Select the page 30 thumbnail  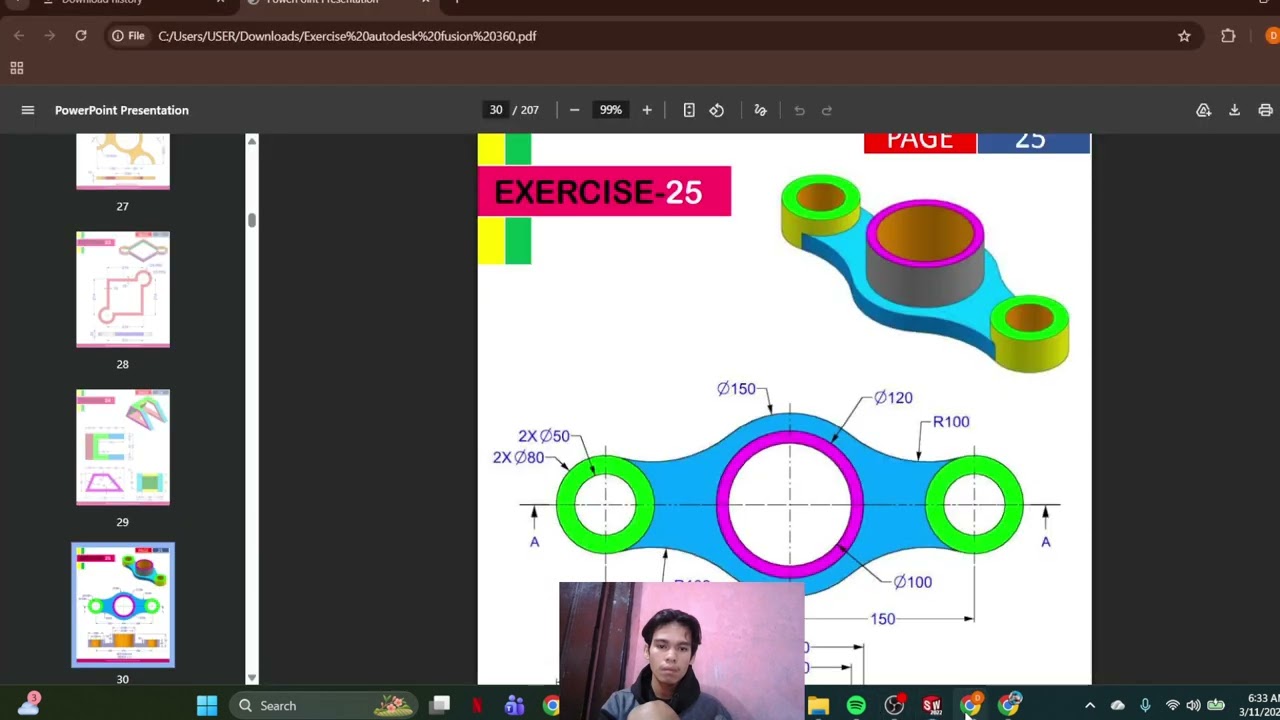click(x=123, y=605)
